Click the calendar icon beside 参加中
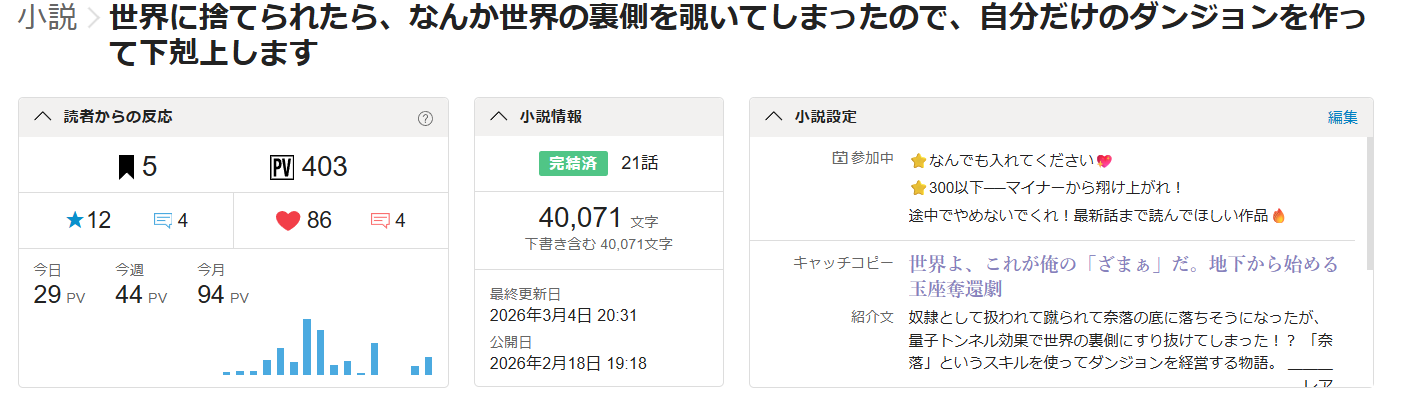The image size is (1419, 407). 839,158
